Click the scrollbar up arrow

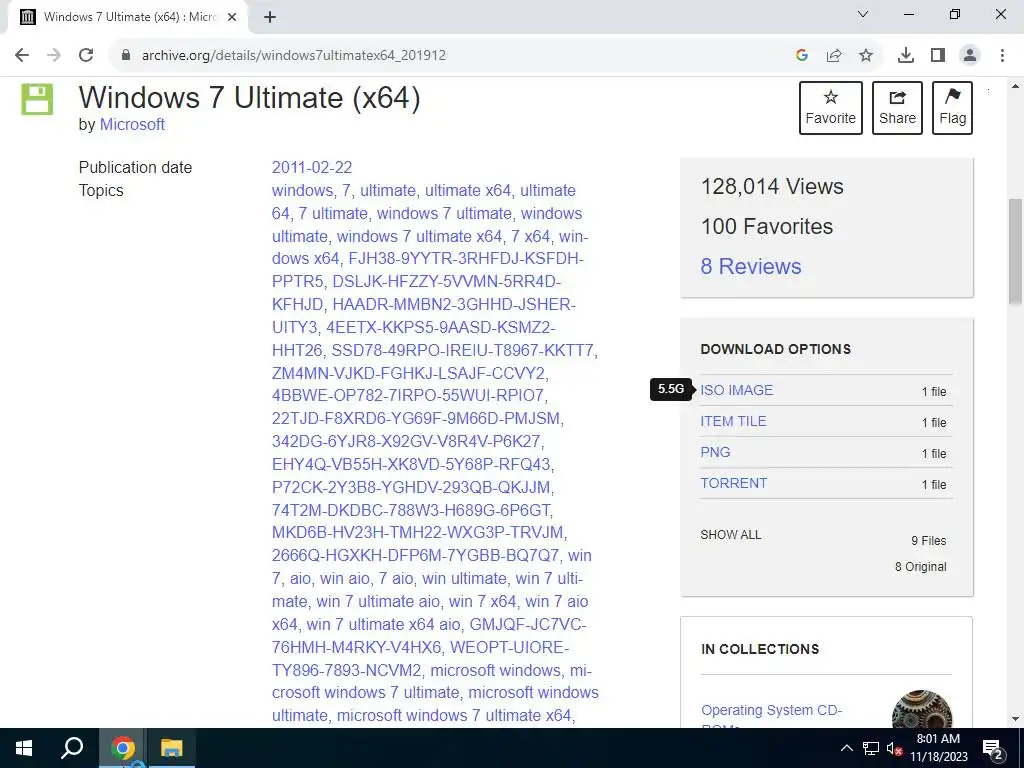coord(1015,86)
